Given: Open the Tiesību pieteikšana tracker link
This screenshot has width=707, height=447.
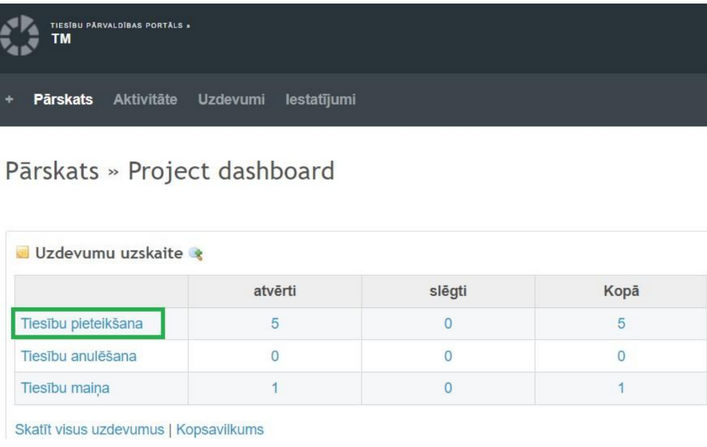Looking at the screenshot, I should (x=82, y=324).
